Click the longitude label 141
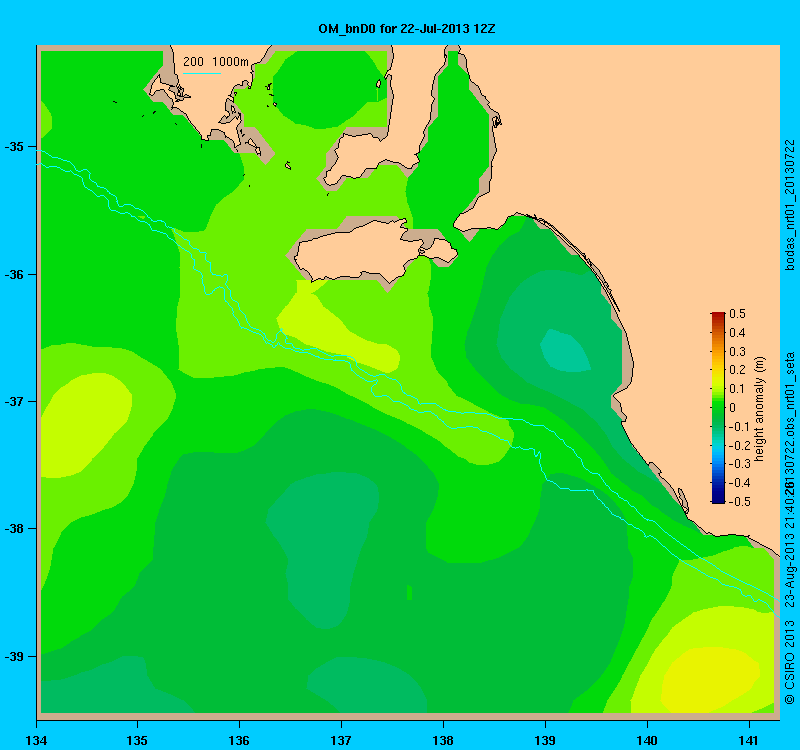The height and width of the screenshot is (750, 800). coord(749,740)
